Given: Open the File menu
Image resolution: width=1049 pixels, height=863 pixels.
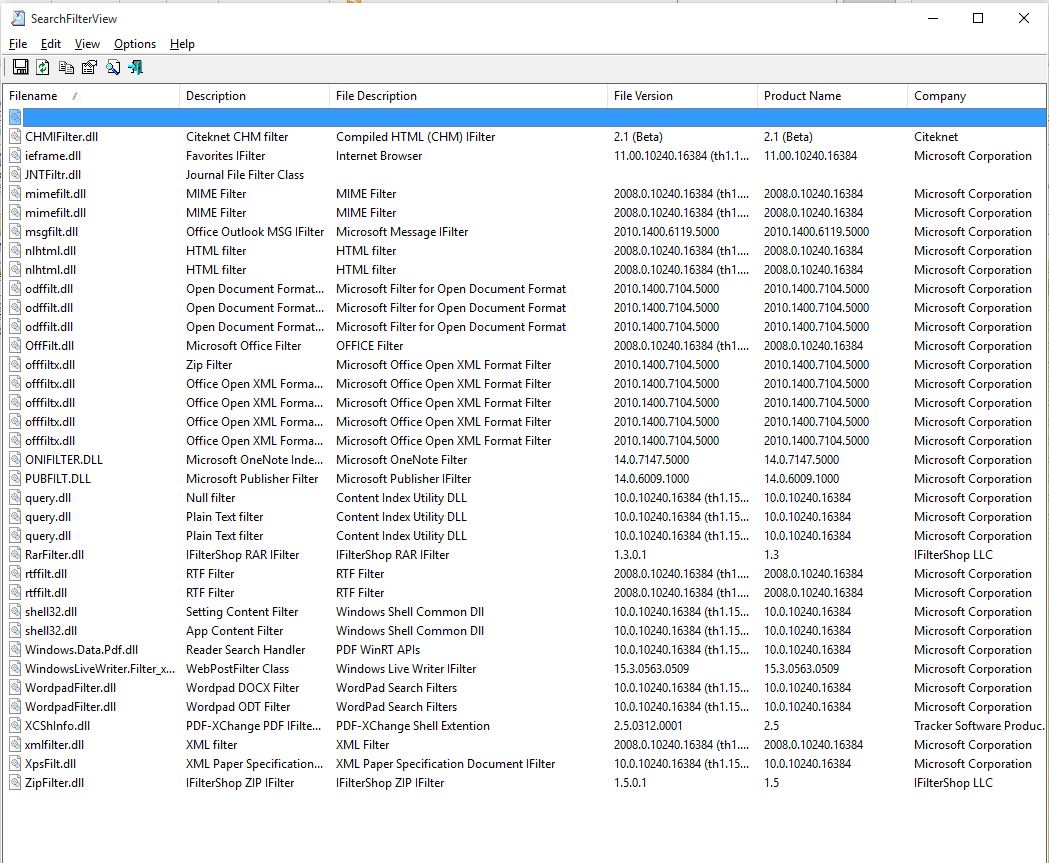Looking at the screenshot, I should coord(18,44).
